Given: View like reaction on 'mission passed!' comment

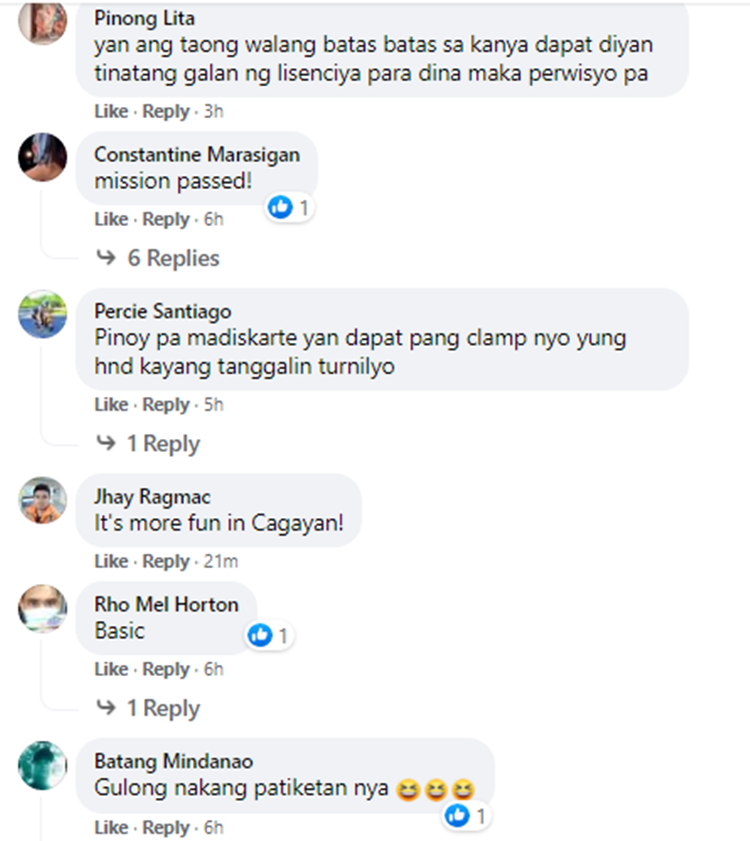Looking at the screenshot, I should point(290,208).
